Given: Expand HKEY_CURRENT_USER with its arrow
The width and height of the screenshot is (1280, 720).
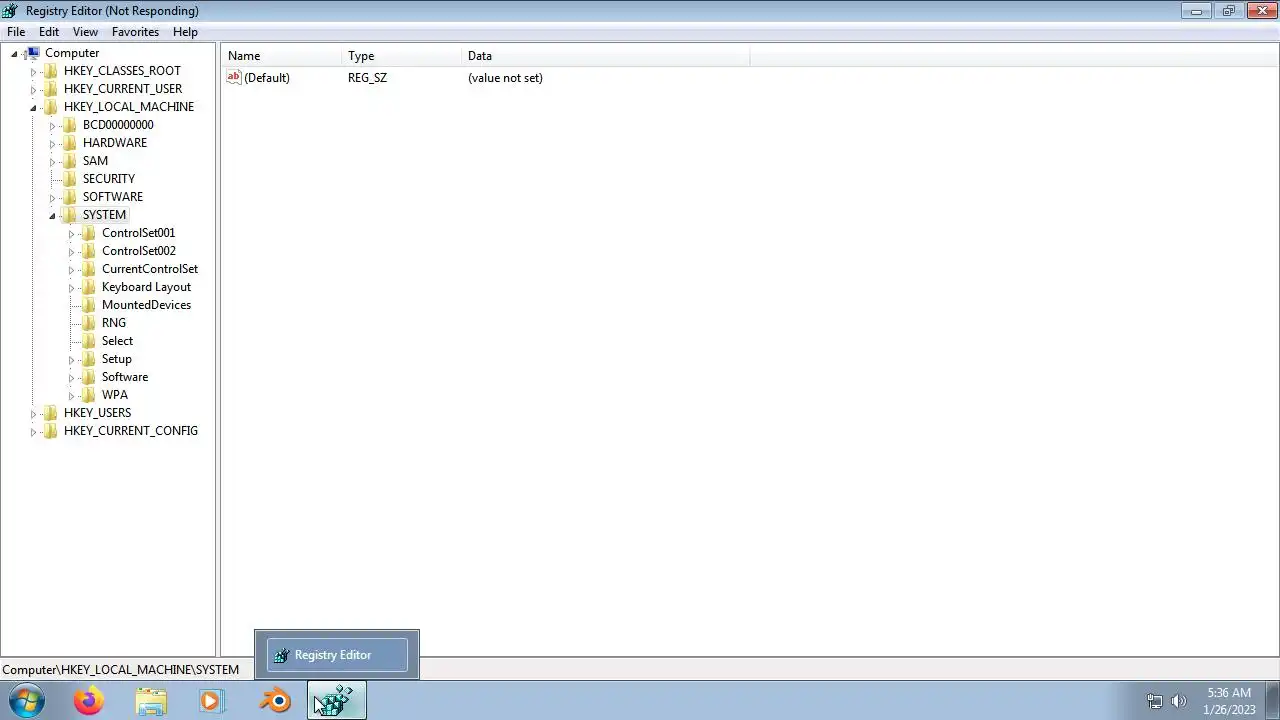Looking at the screenshot, I should pos(33,90).
